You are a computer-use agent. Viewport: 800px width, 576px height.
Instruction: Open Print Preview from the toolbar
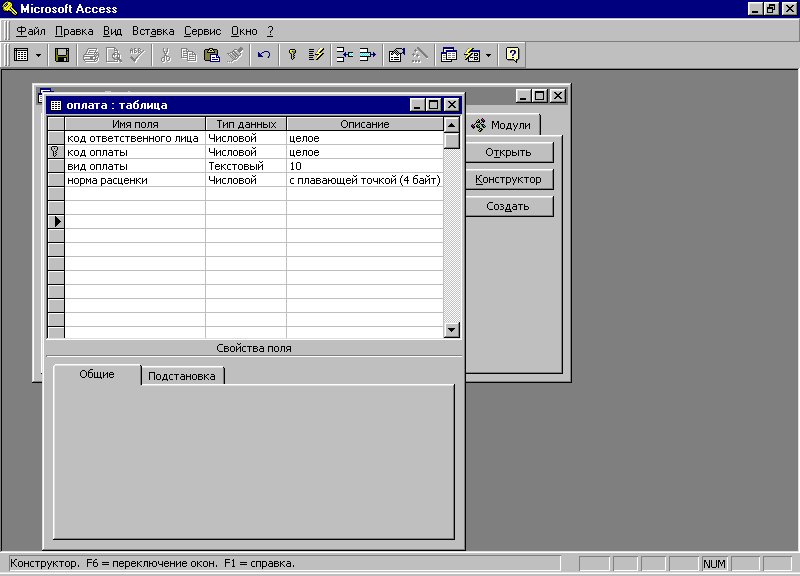click(x=114, y=55)
